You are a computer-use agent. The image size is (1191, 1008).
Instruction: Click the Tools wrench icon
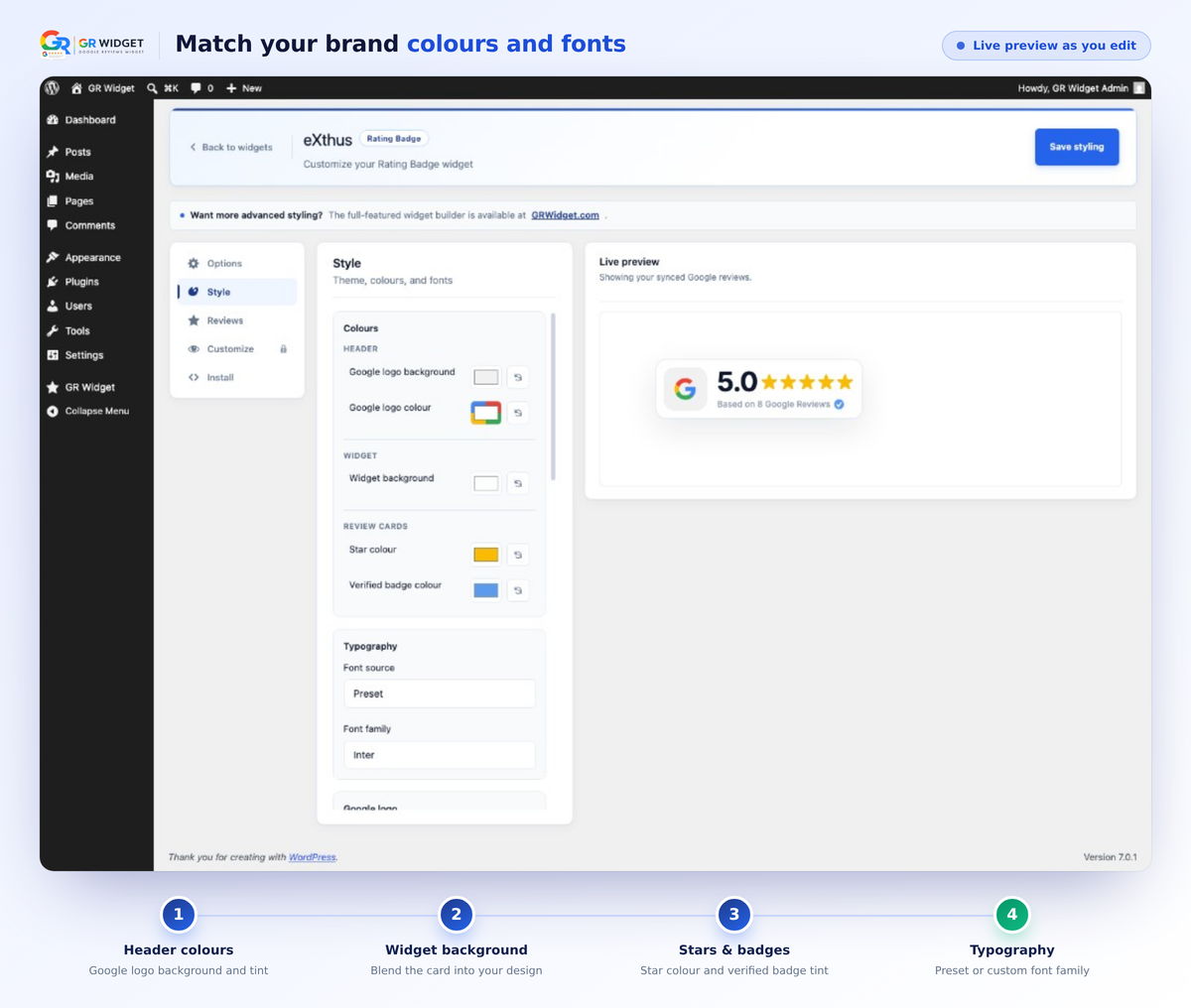(53, 330)
